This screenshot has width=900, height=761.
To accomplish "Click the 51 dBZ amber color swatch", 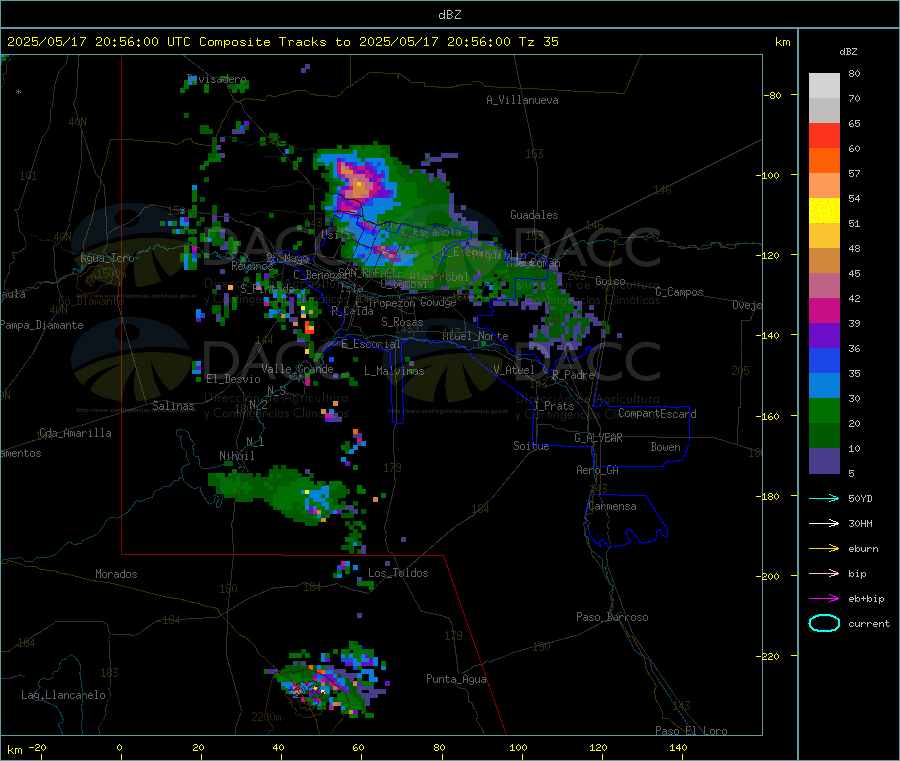I will coord(824,236).
